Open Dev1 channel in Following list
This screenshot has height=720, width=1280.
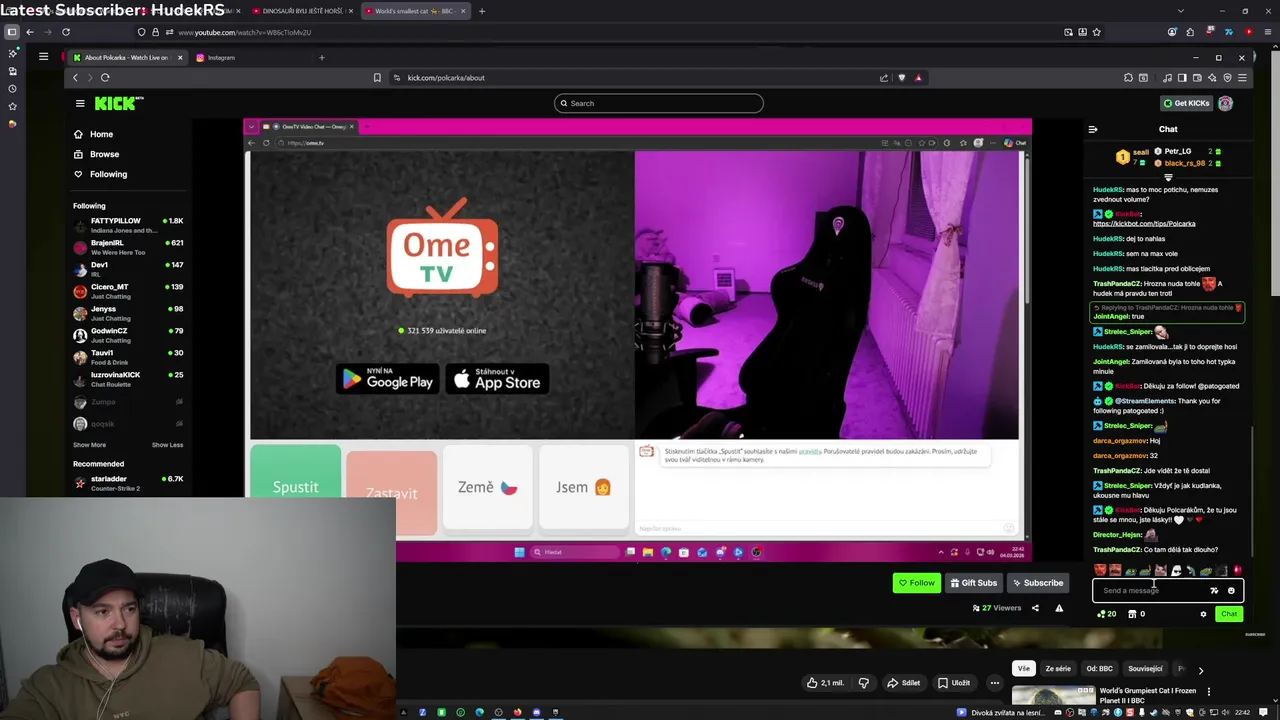pyautogui.click(x=128, y=269)
